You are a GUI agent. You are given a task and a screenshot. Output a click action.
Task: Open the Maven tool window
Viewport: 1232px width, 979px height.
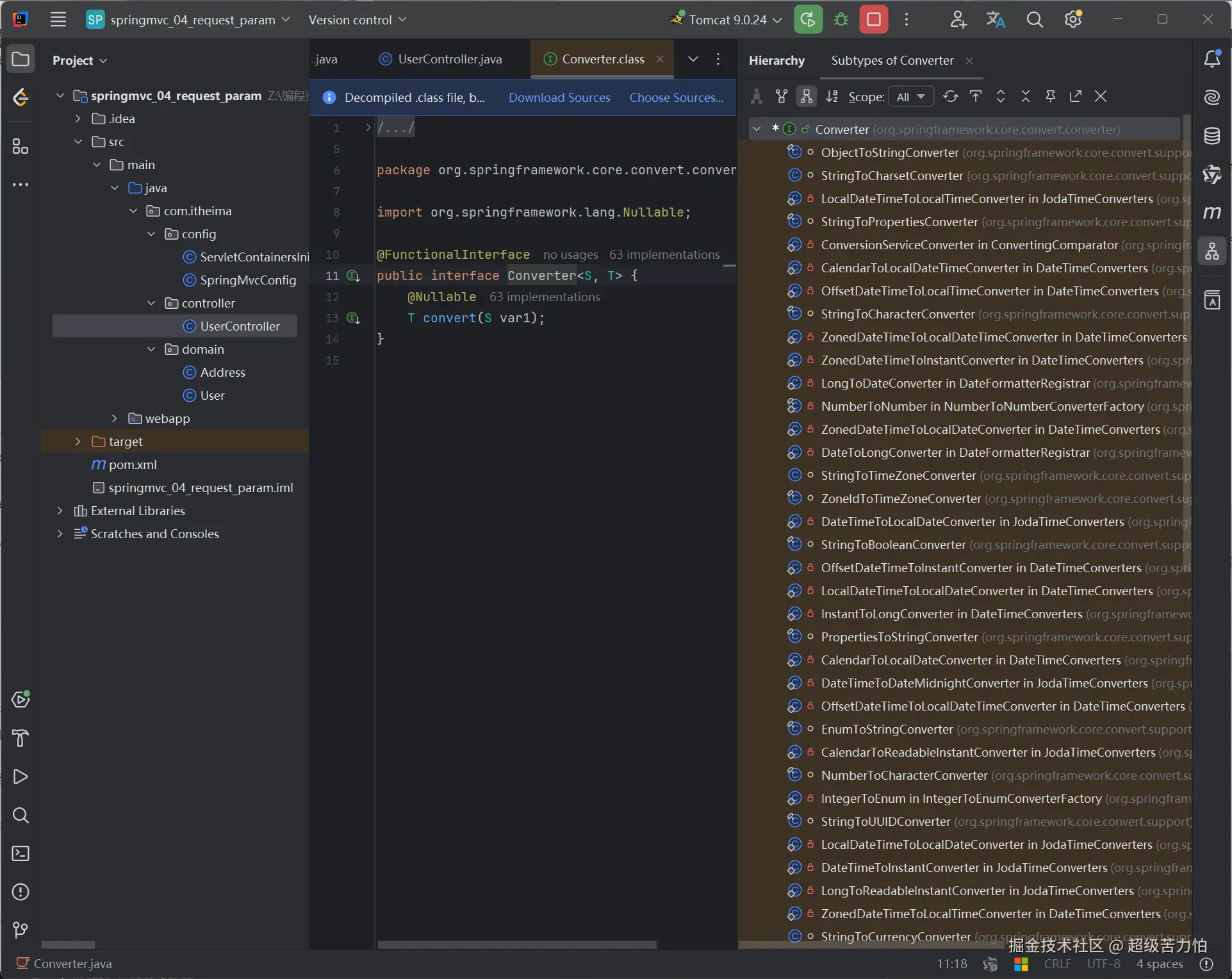1211,212
